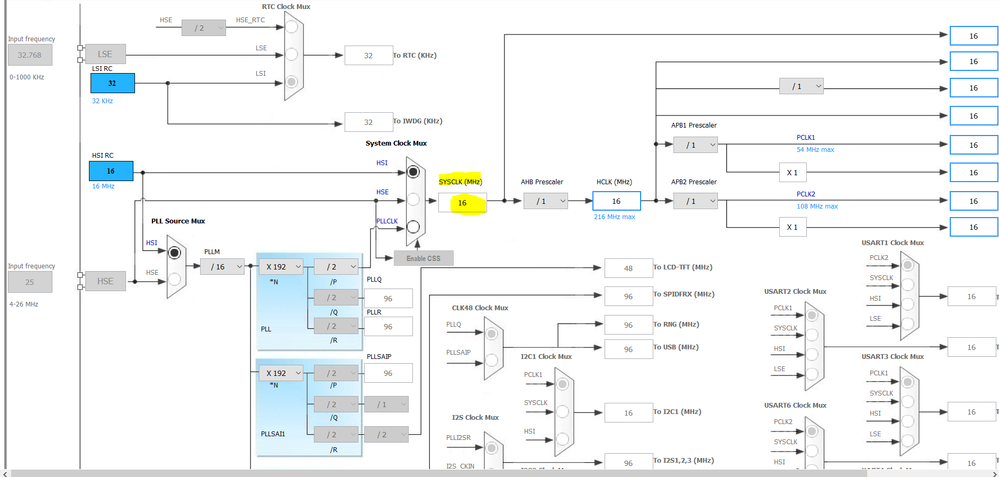Click the 108 MHz max label
The width and height of the screenshot is (999, 477).
817,206
